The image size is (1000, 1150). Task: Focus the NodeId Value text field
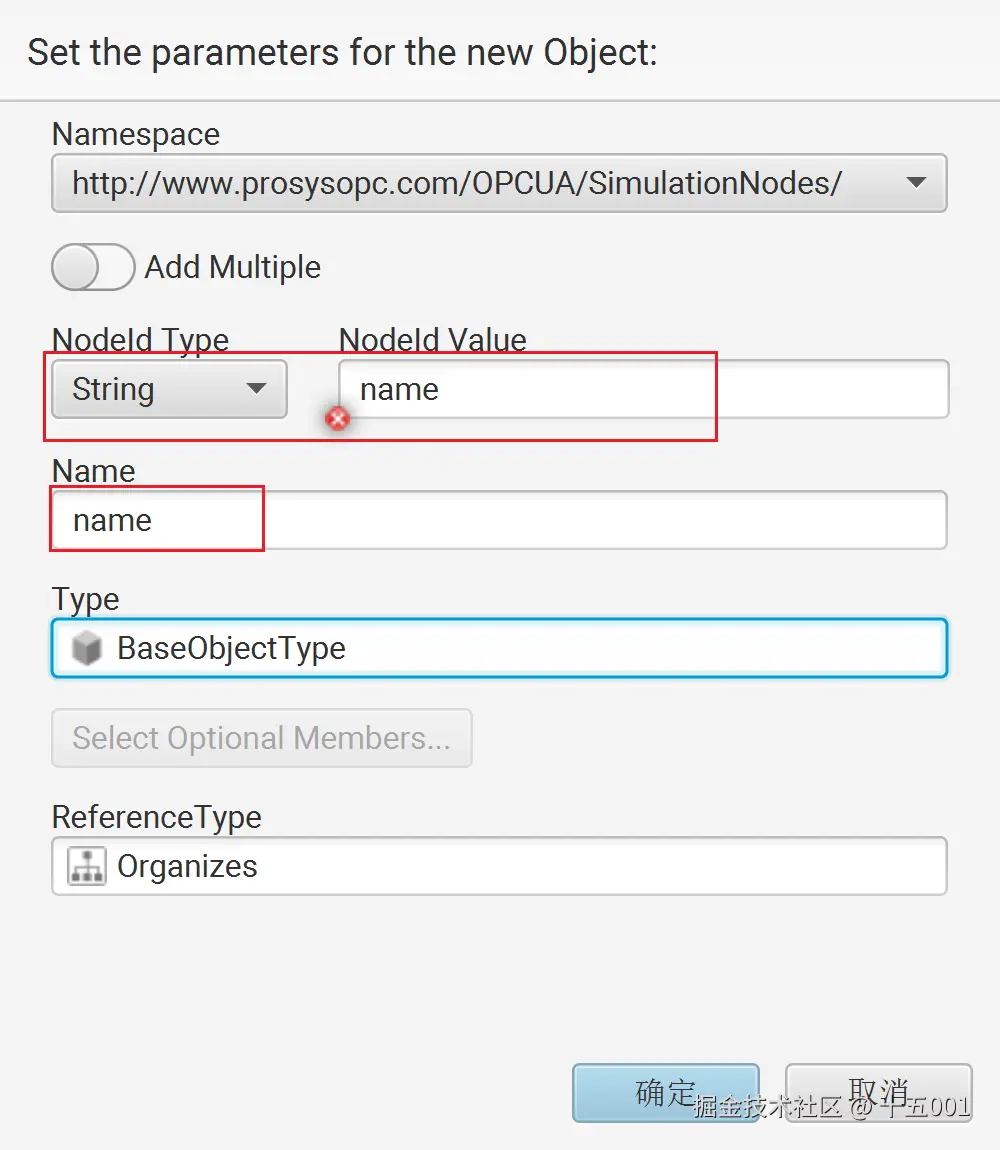pyautogui.click(x=643, y=389)
